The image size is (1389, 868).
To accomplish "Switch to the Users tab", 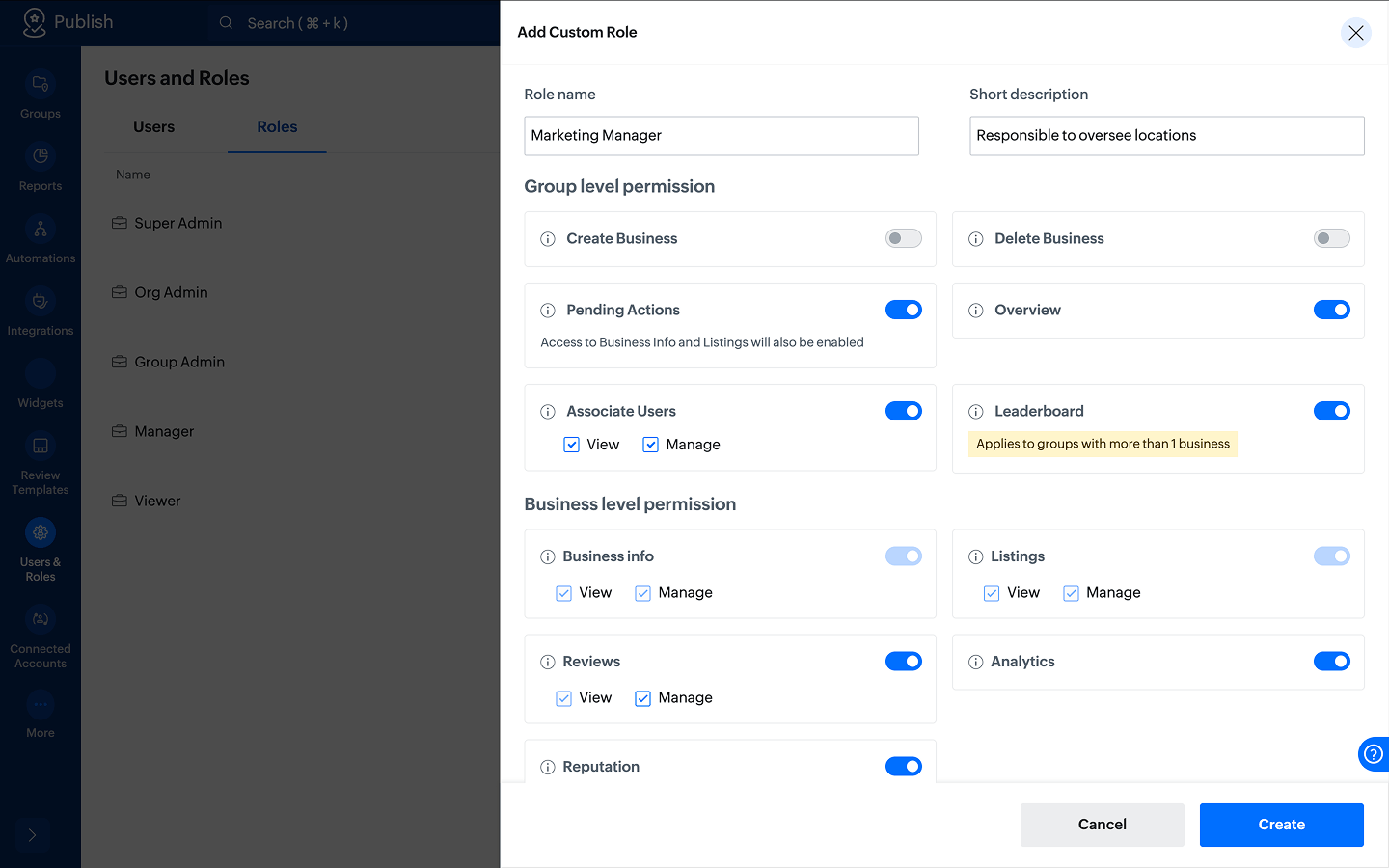I will [154, 127].
